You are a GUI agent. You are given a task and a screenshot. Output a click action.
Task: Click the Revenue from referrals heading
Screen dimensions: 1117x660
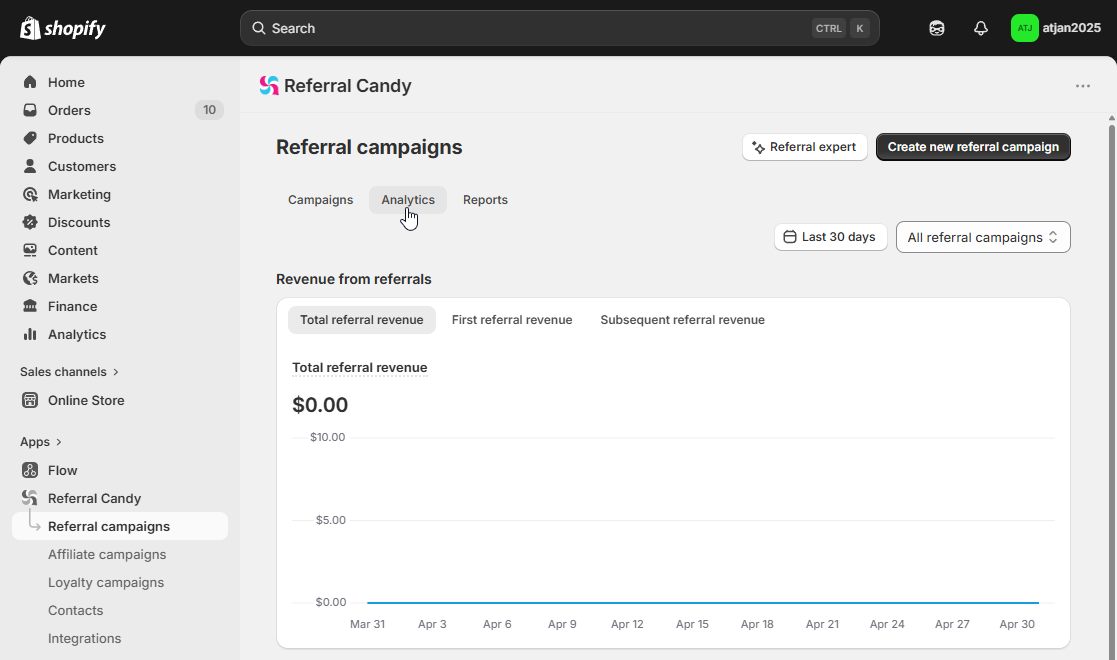pos(353,279)
